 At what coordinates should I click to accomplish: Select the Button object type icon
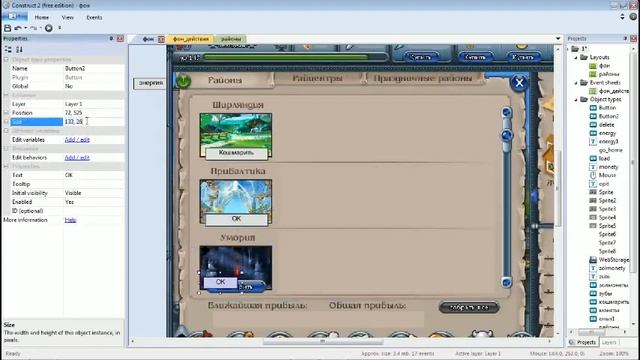[593, 108]
